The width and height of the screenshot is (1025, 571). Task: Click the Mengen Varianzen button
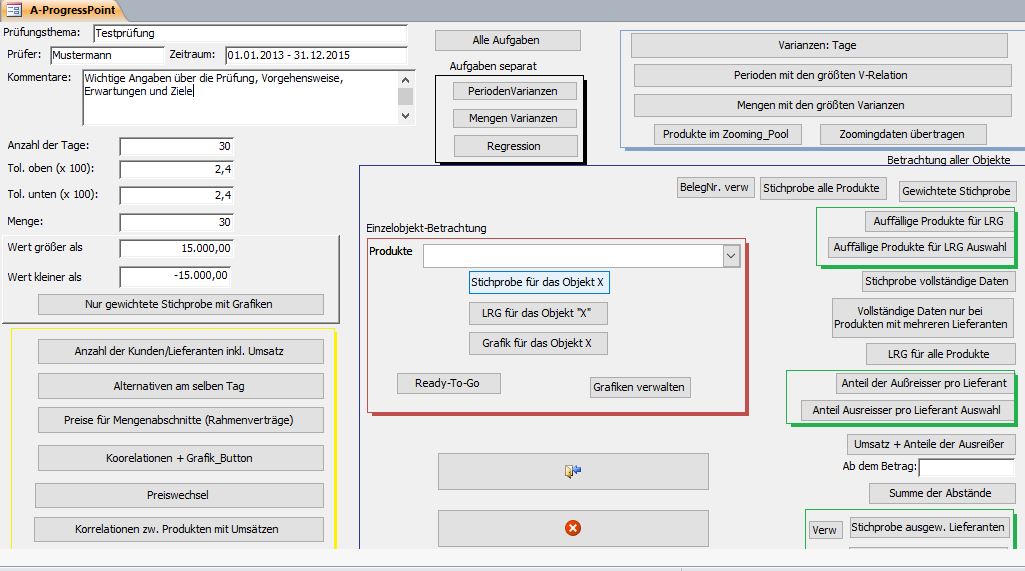click(x=515, y=118)
